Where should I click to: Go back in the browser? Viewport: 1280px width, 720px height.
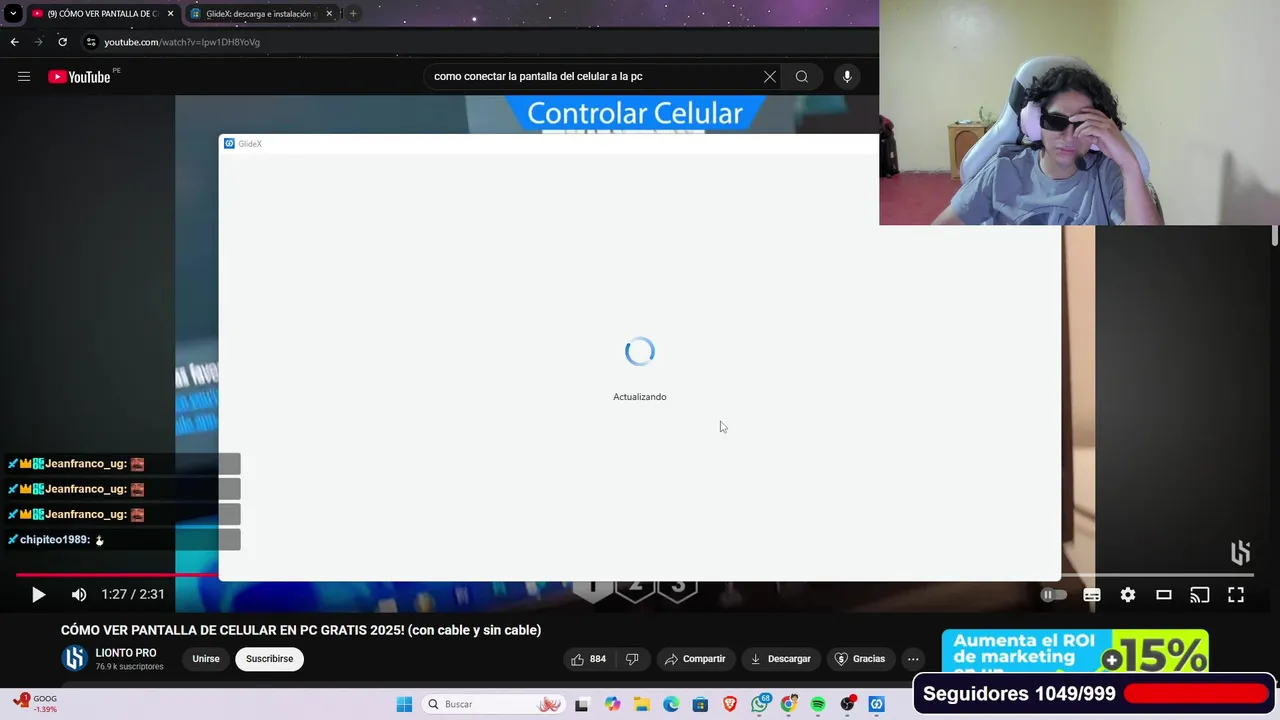tap(14, 42)
